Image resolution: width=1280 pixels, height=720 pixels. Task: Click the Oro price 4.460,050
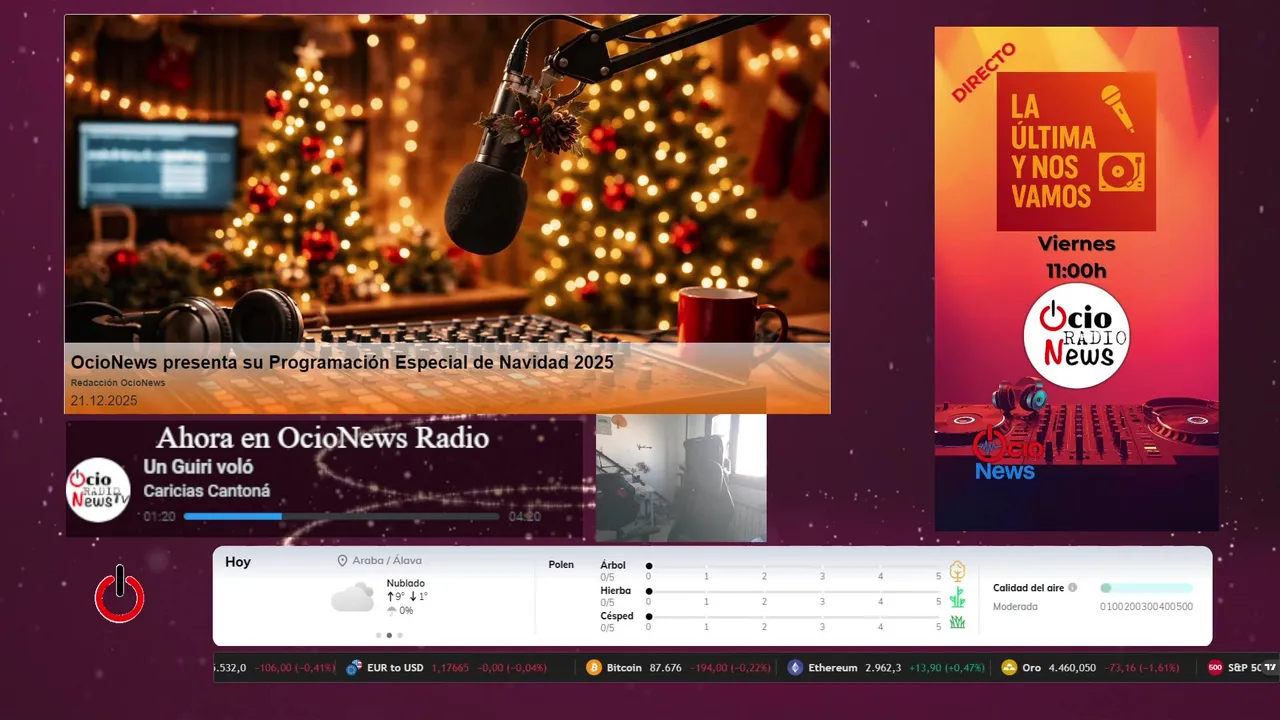(1072, 668)
